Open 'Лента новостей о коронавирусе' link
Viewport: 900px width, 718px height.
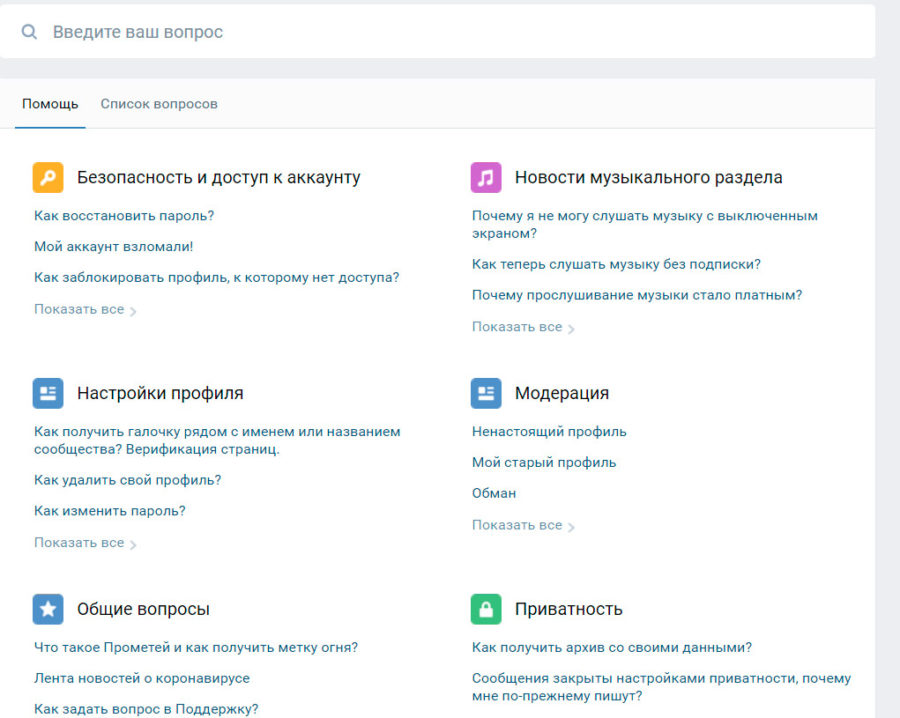click(141, 678)
